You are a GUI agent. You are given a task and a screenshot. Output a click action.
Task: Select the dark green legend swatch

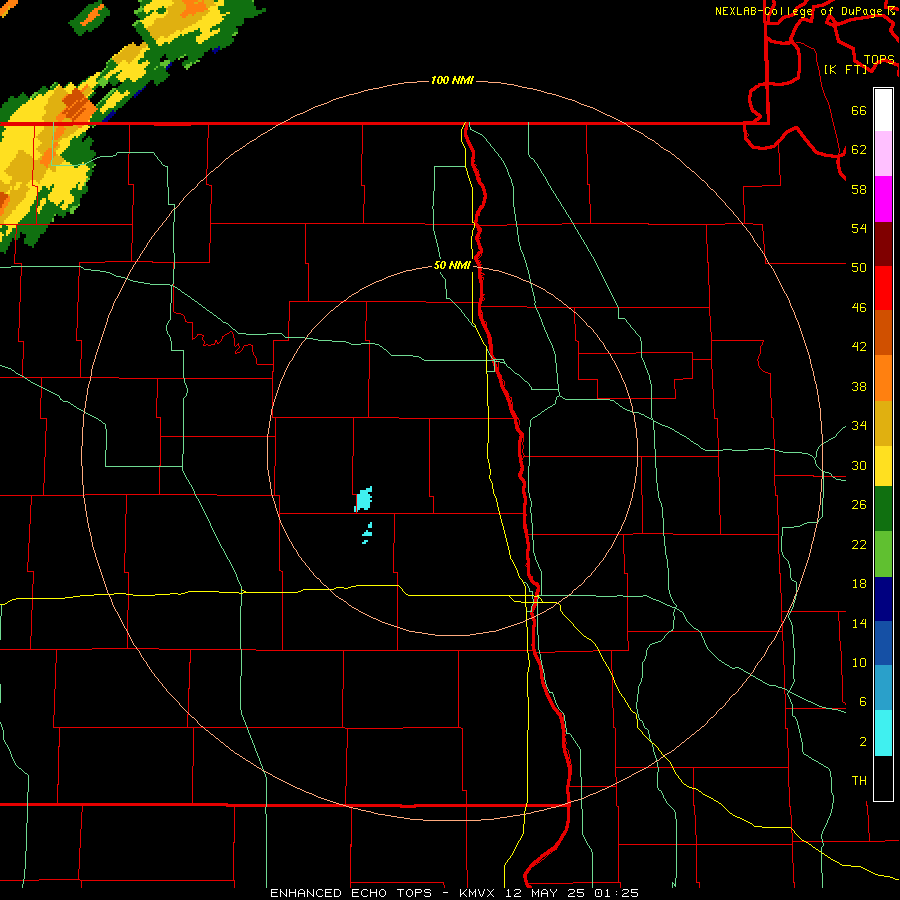(x=883, y=509)
